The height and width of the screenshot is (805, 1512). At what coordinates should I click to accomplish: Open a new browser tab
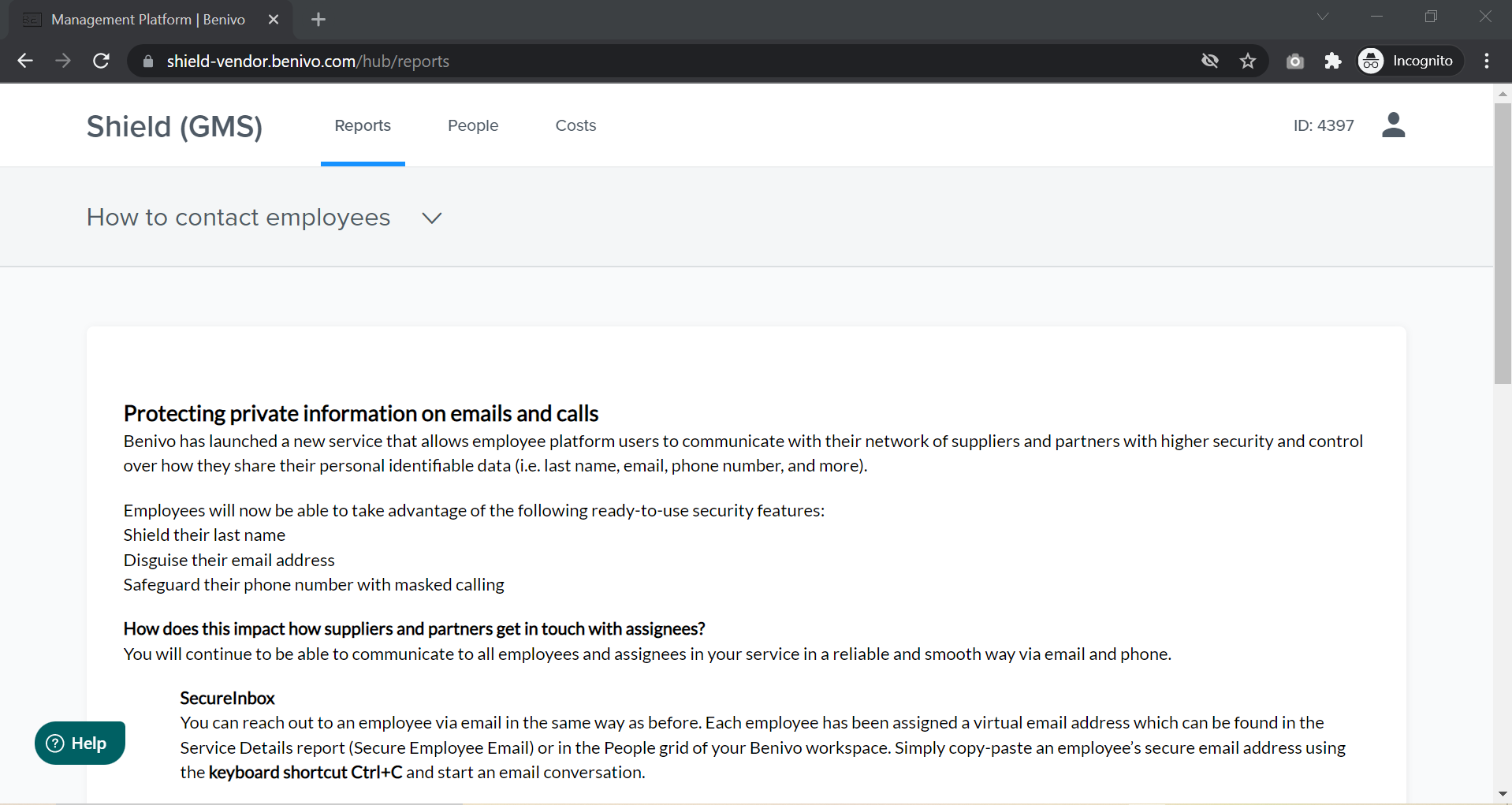[x=318, y=20]
